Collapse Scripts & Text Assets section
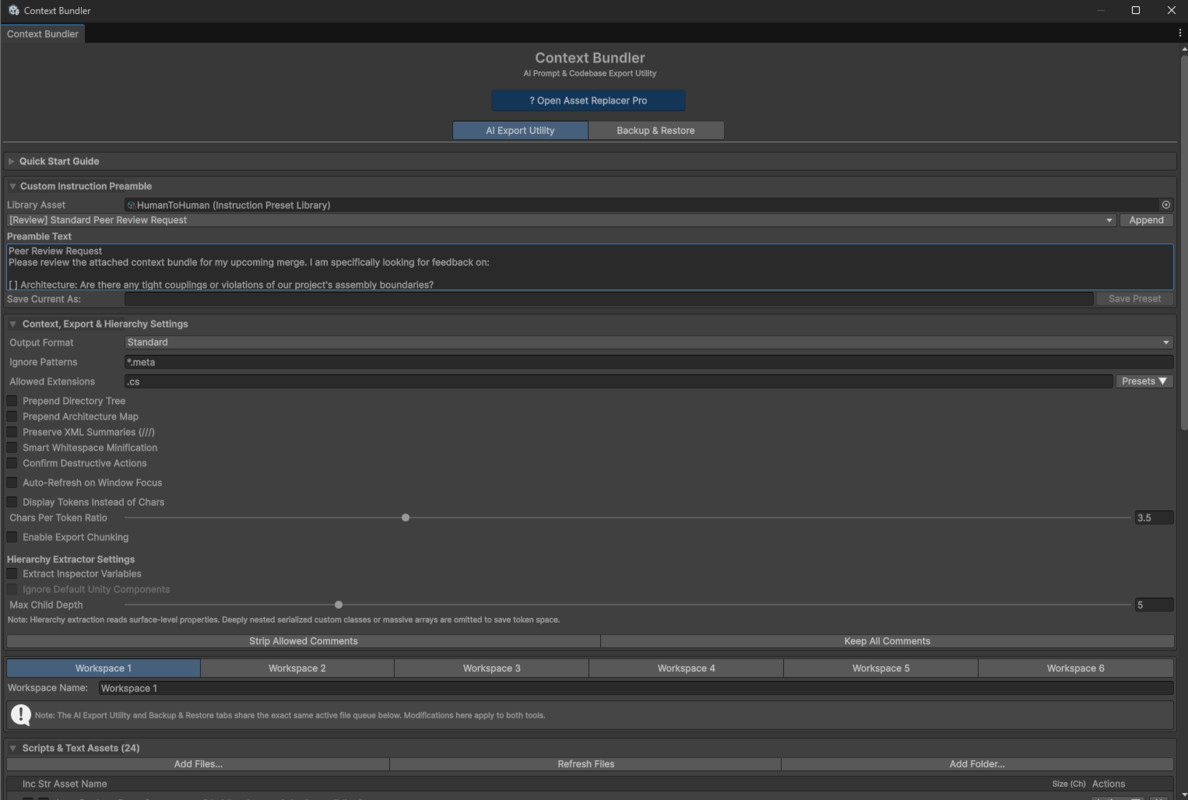 [x=12, y=748]
